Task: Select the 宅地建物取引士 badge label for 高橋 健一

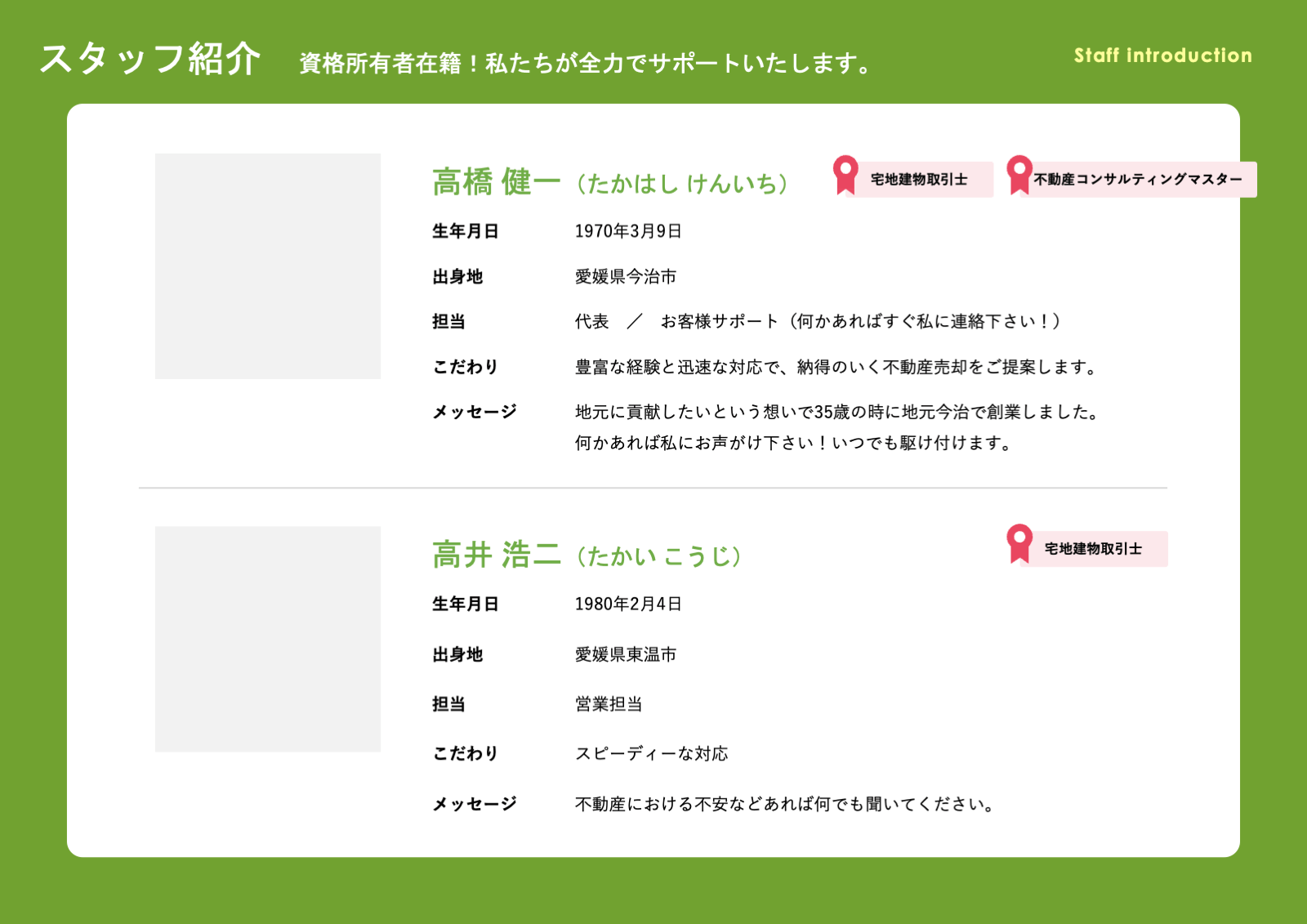Action: [x=919, y=180]
